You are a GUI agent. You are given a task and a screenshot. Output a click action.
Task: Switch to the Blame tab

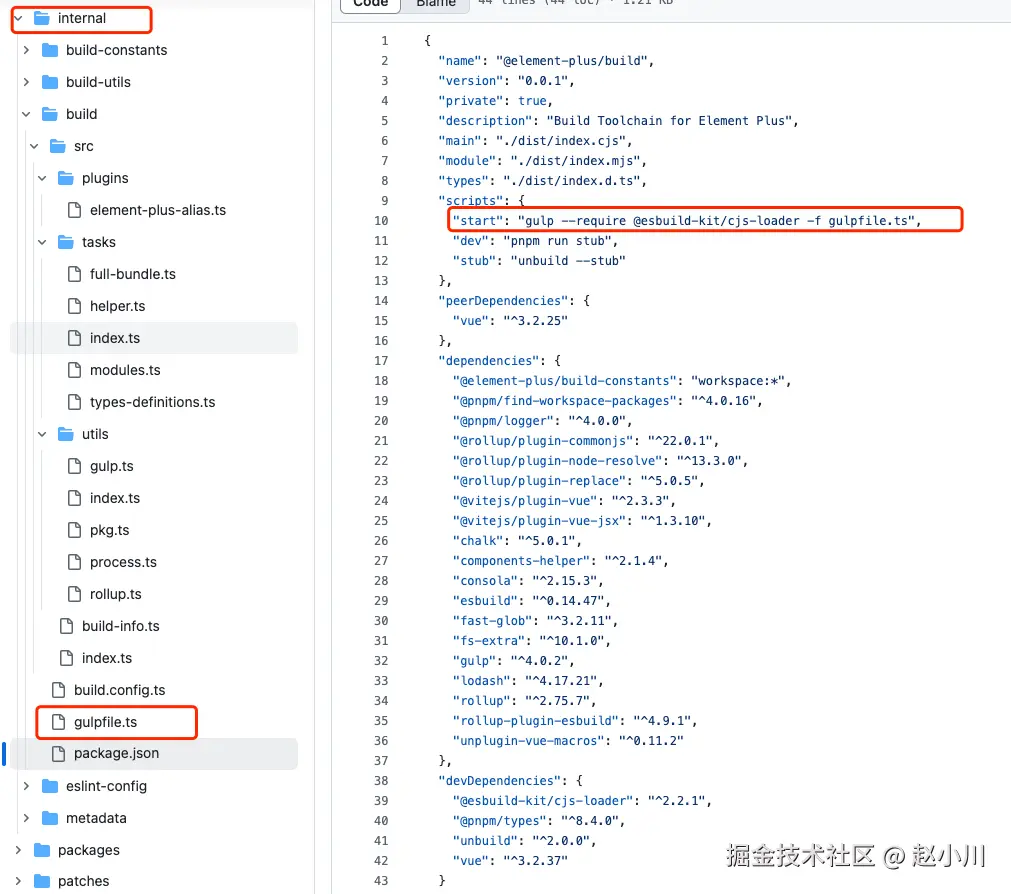tap(436, 4)
